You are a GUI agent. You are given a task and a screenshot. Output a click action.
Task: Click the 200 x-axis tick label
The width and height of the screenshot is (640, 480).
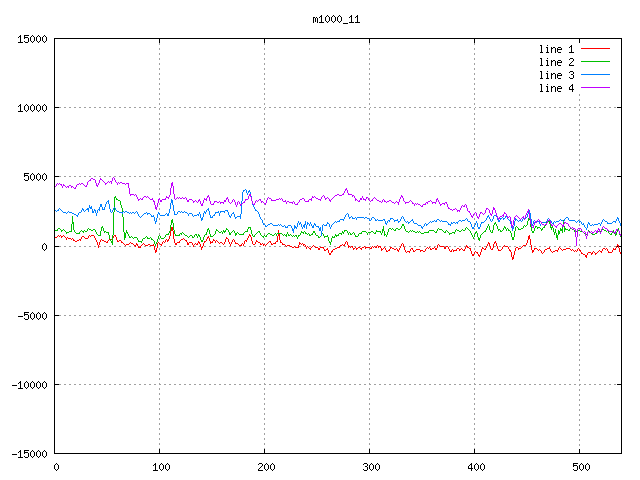point(265,467)
